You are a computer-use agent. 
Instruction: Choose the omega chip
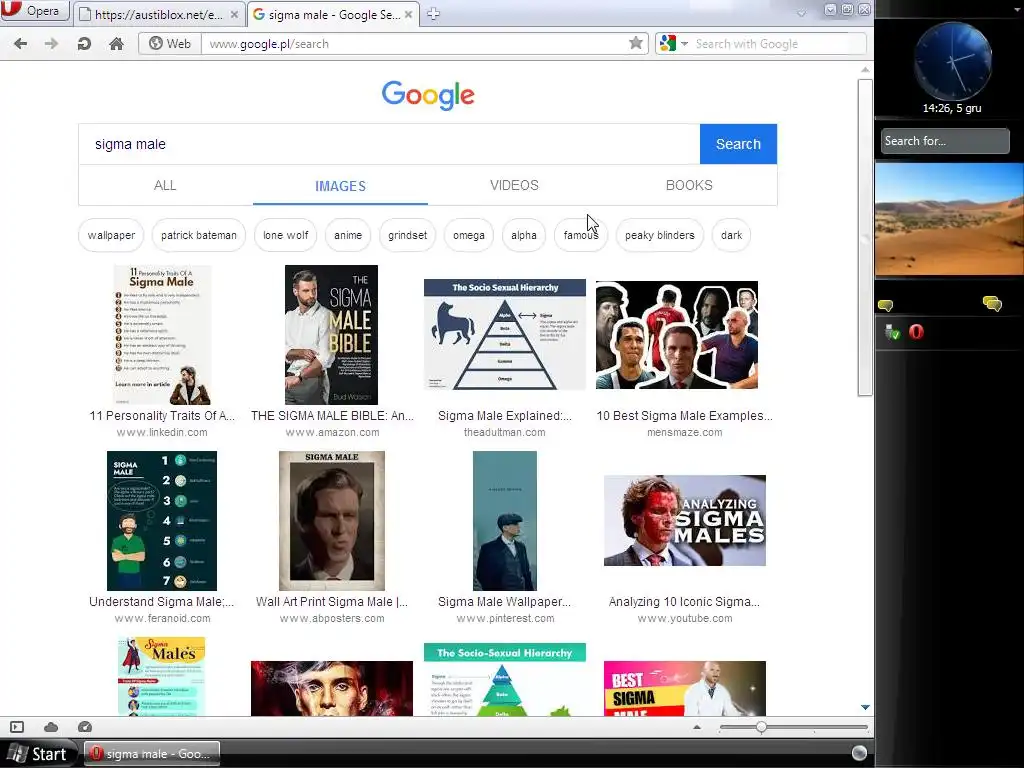(469, 235)
